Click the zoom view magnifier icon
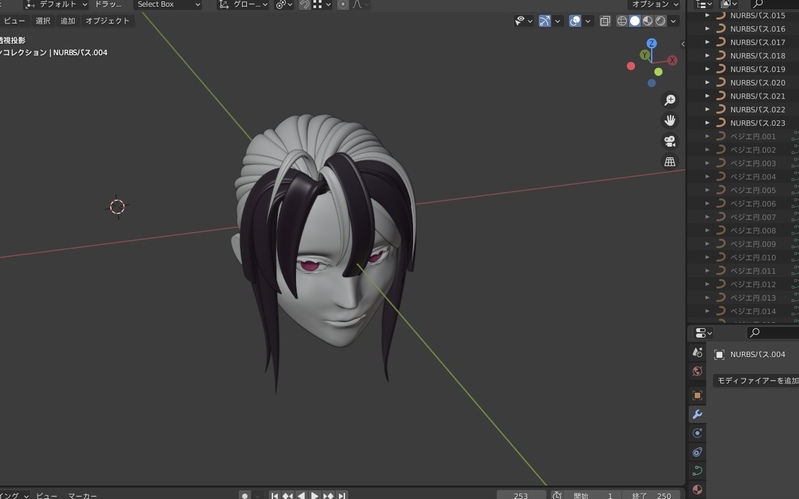The height and width of the screenshot is (499, 799). coord(670,100)
